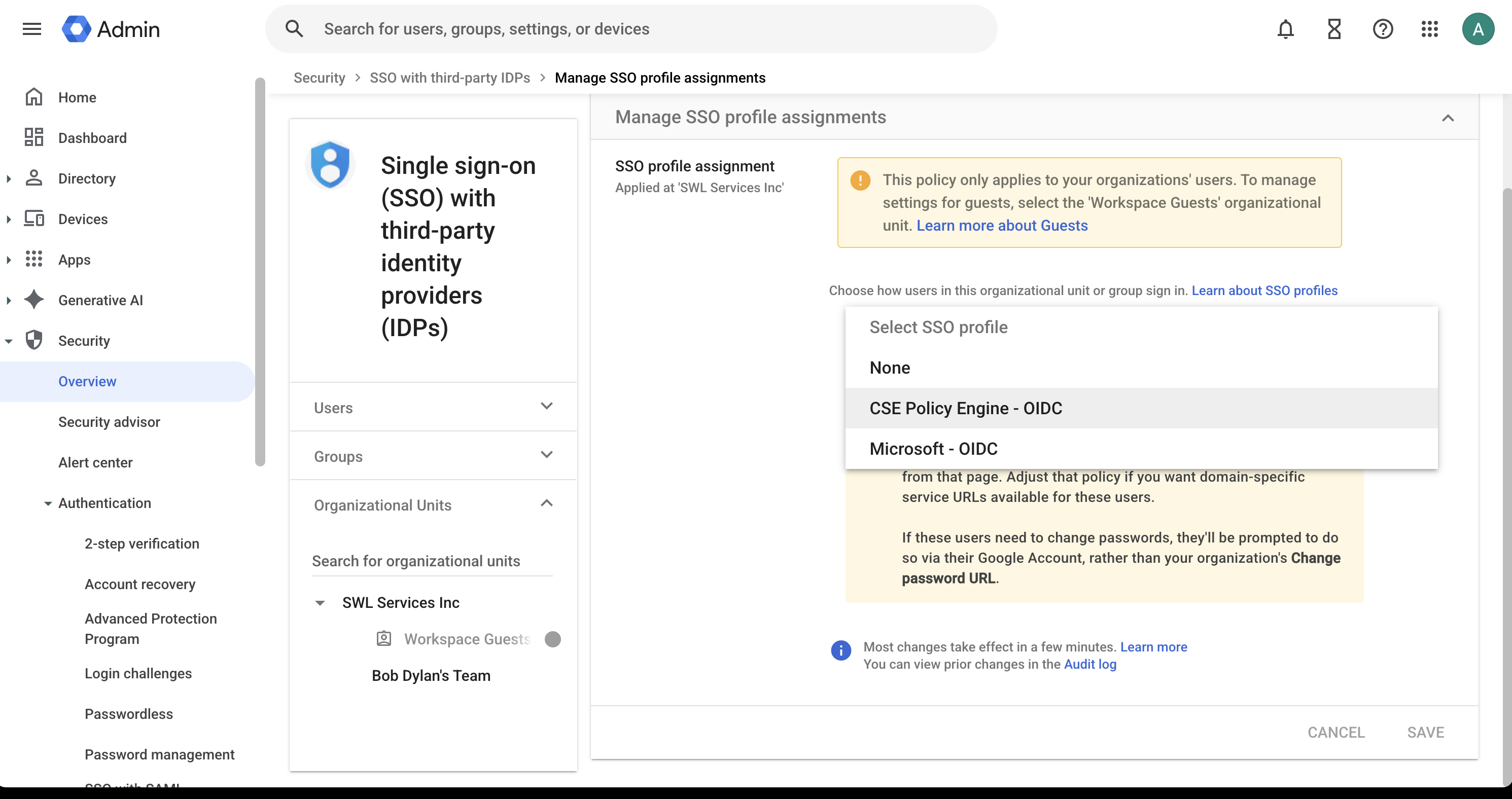Click the search magnifier icon
1512x799 pixels.
click(294, 29)
